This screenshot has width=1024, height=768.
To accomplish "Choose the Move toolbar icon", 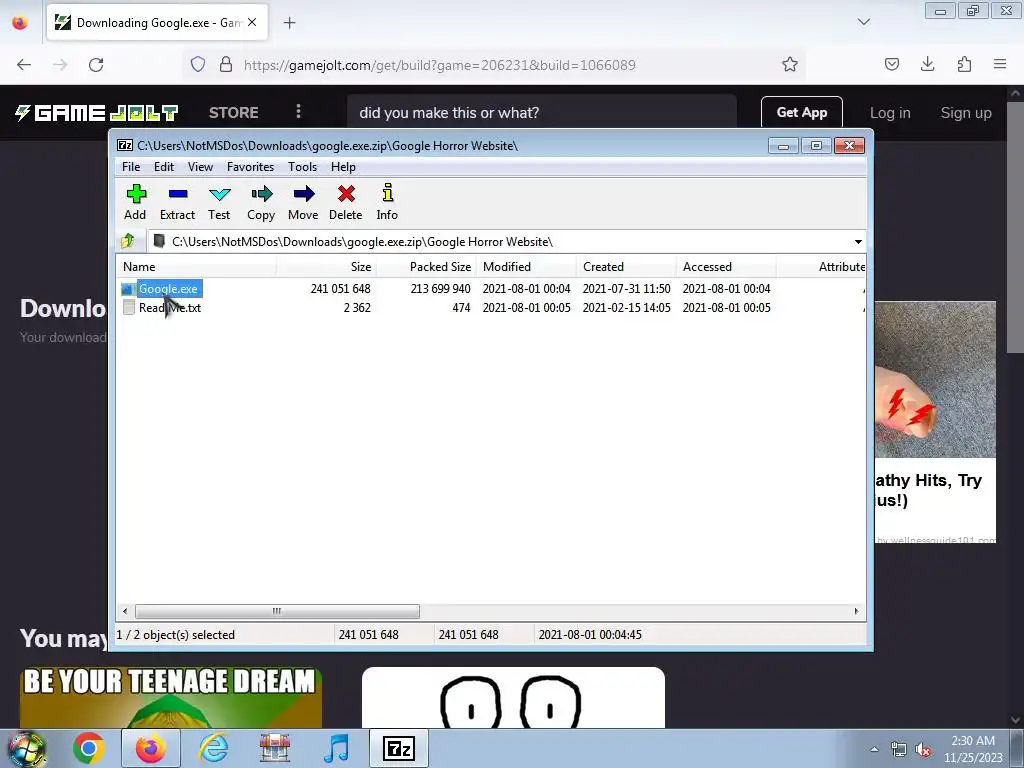I will coord(303,202).
